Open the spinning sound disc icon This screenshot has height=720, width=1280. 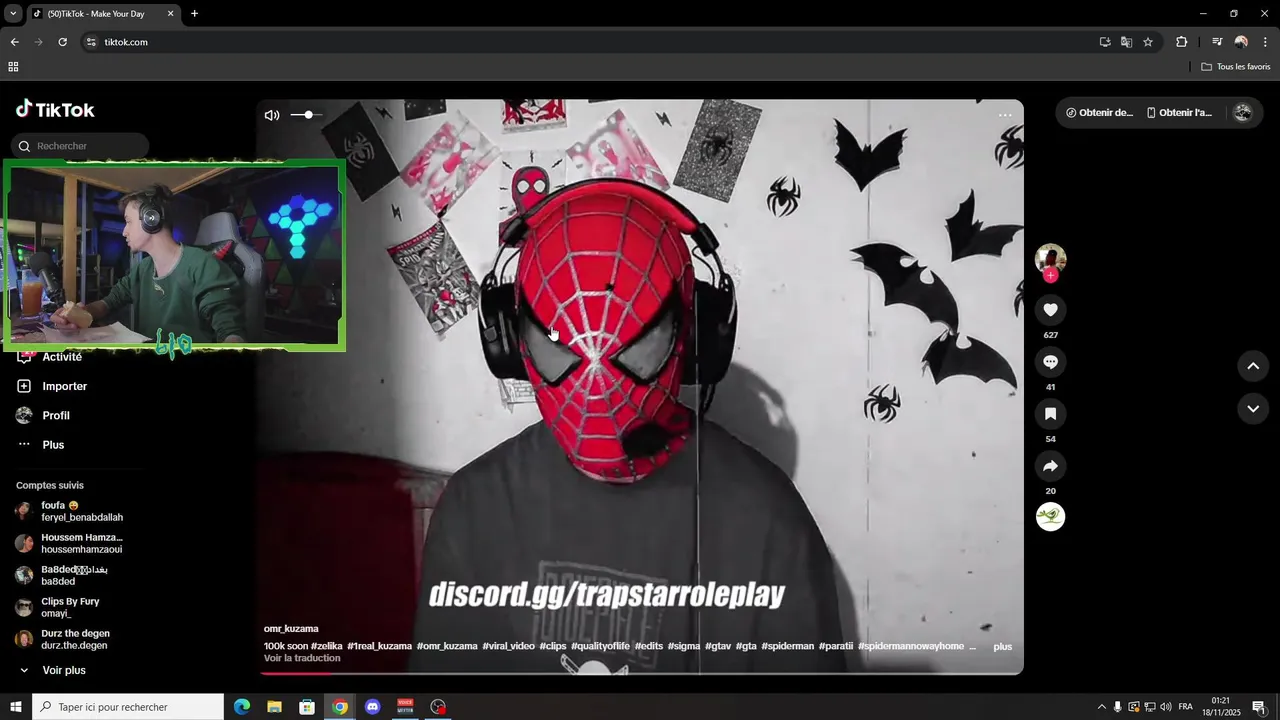[1050, 516]
